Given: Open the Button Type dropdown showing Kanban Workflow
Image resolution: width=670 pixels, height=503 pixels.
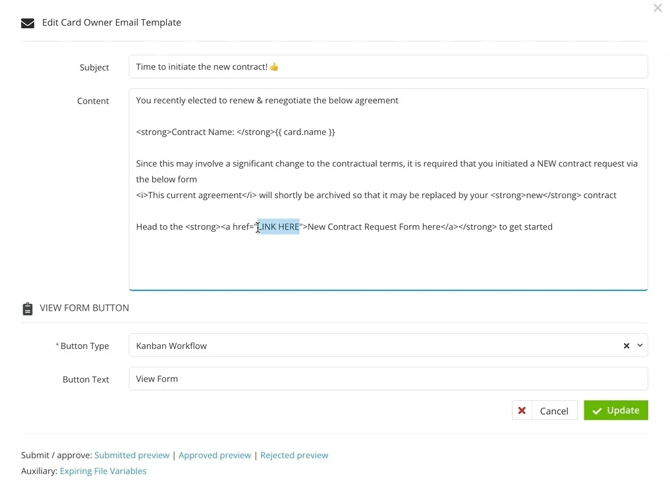Looking at the screenshot, I should click(370, 346).
